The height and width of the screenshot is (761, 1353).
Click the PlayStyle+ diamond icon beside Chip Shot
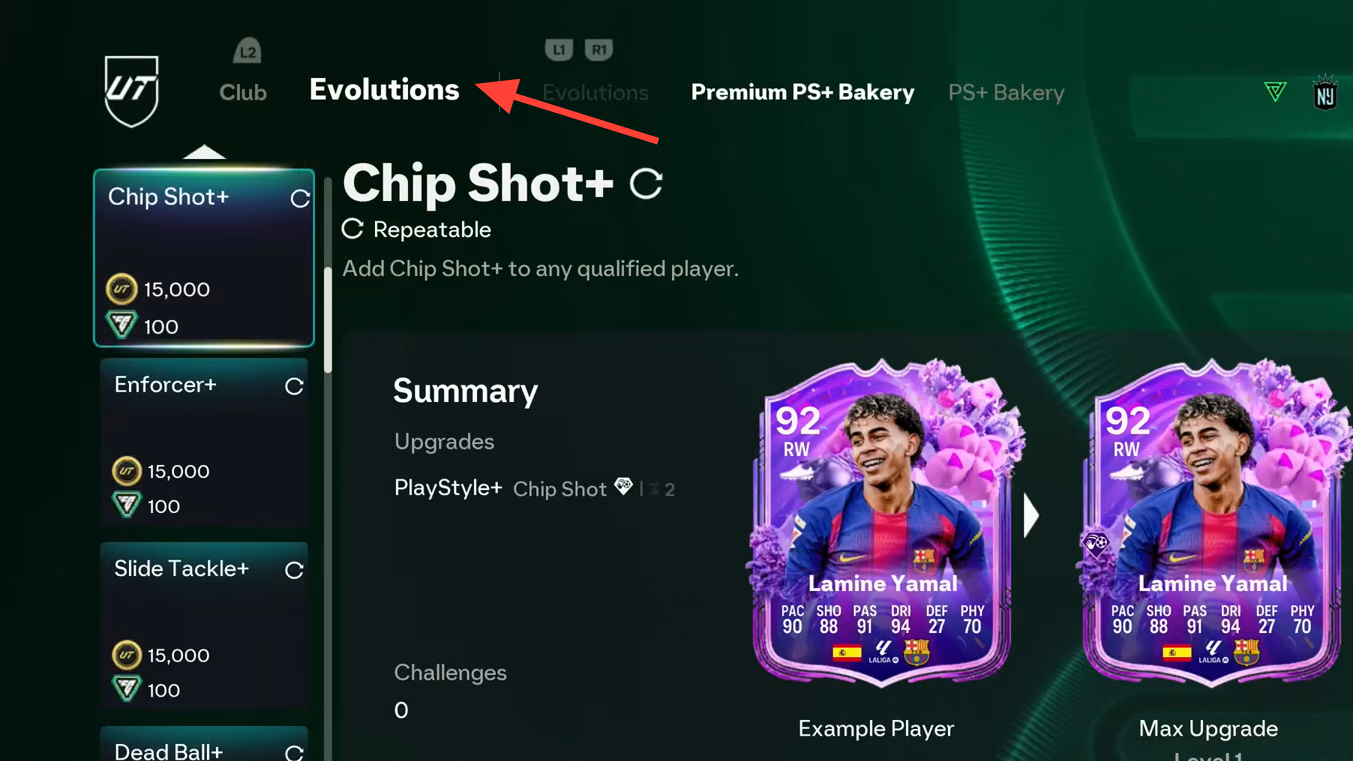(x=624, y=487)
